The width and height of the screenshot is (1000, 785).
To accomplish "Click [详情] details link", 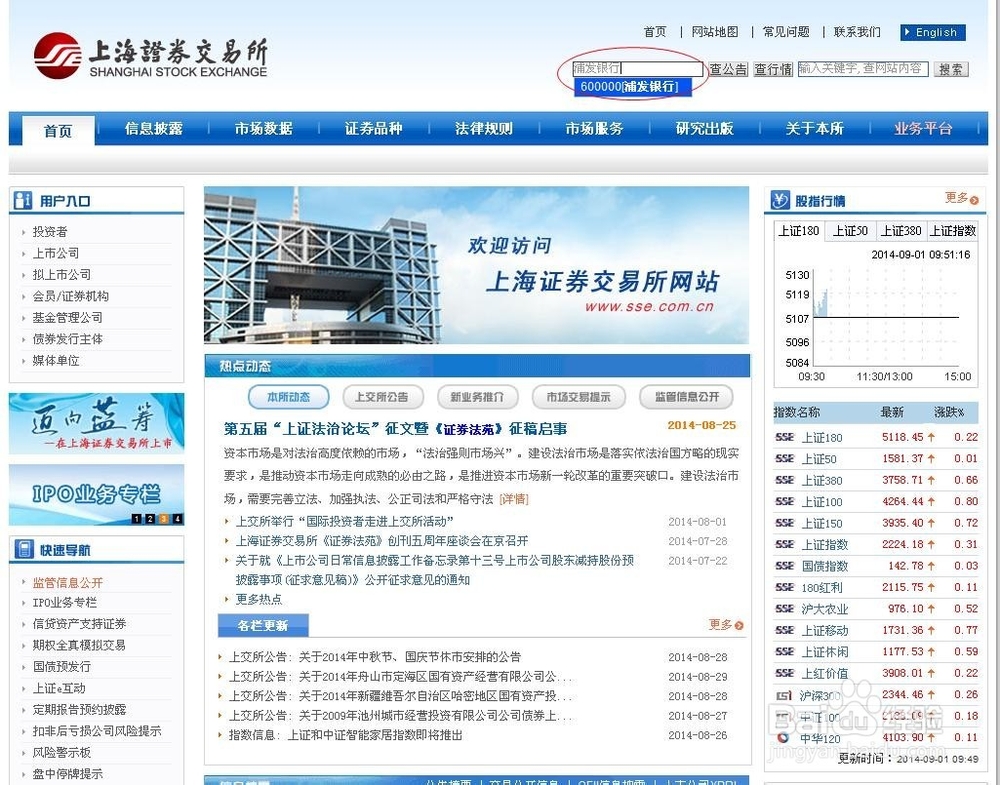I will (514, 499).
